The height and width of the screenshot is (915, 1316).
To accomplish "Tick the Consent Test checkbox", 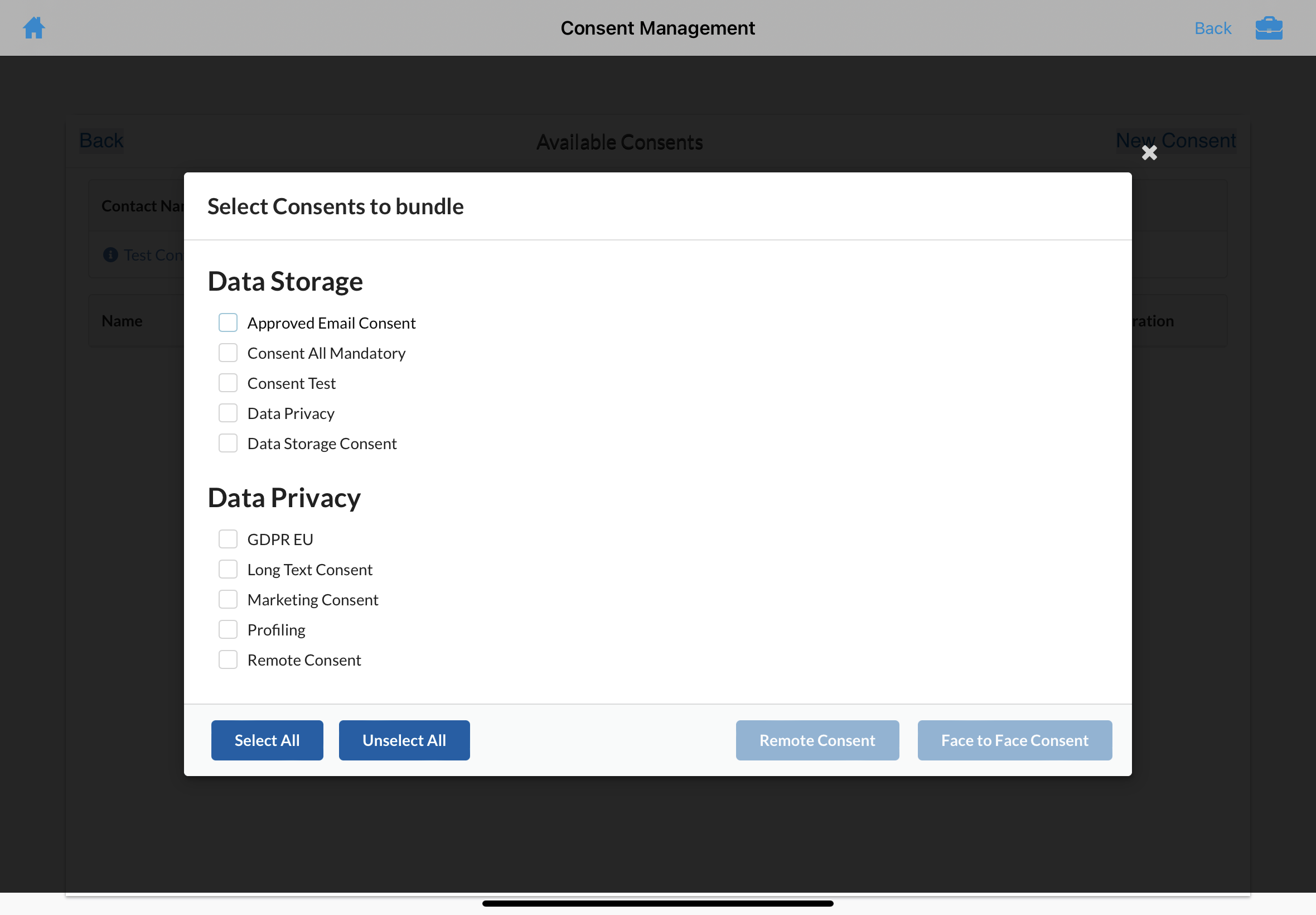I will pos(228,383).
